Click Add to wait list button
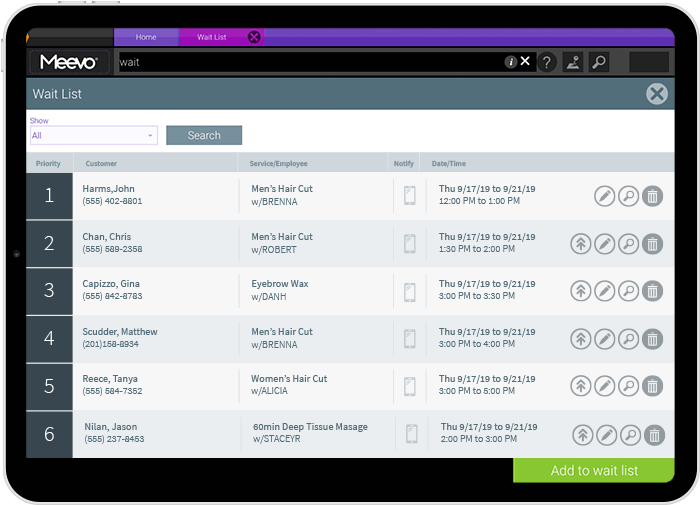Screen dimensions: 700x505 (593, 471)
